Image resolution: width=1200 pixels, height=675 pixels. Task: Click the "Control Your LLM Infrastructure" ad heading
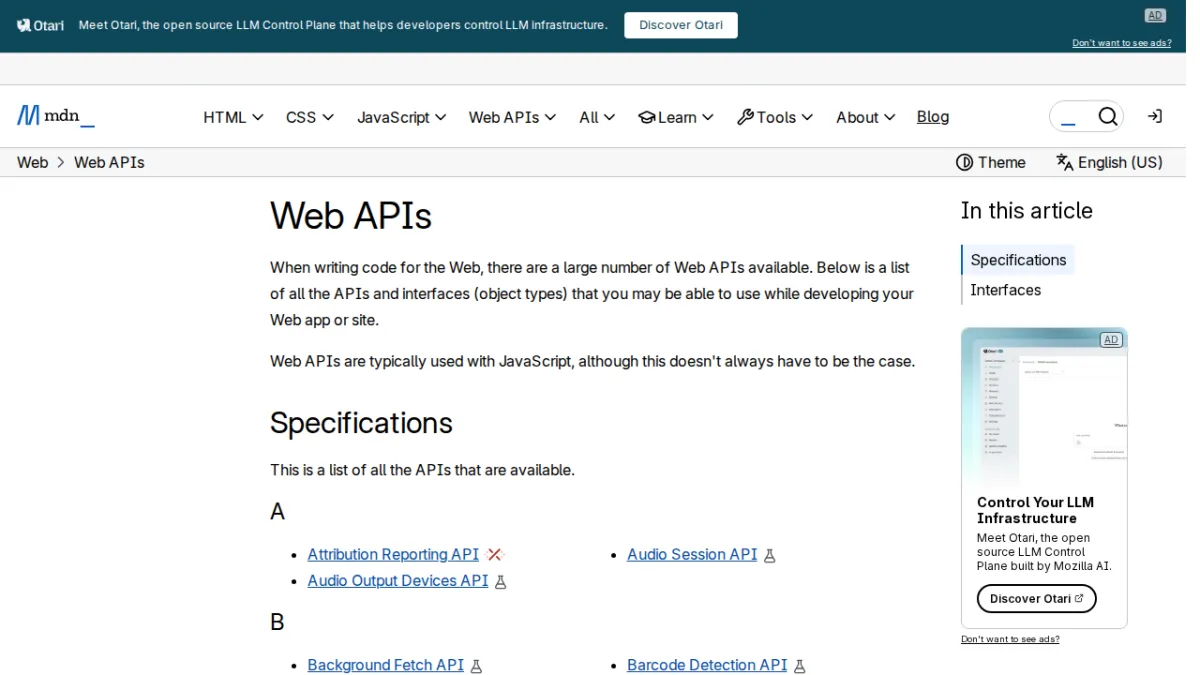1035,510
